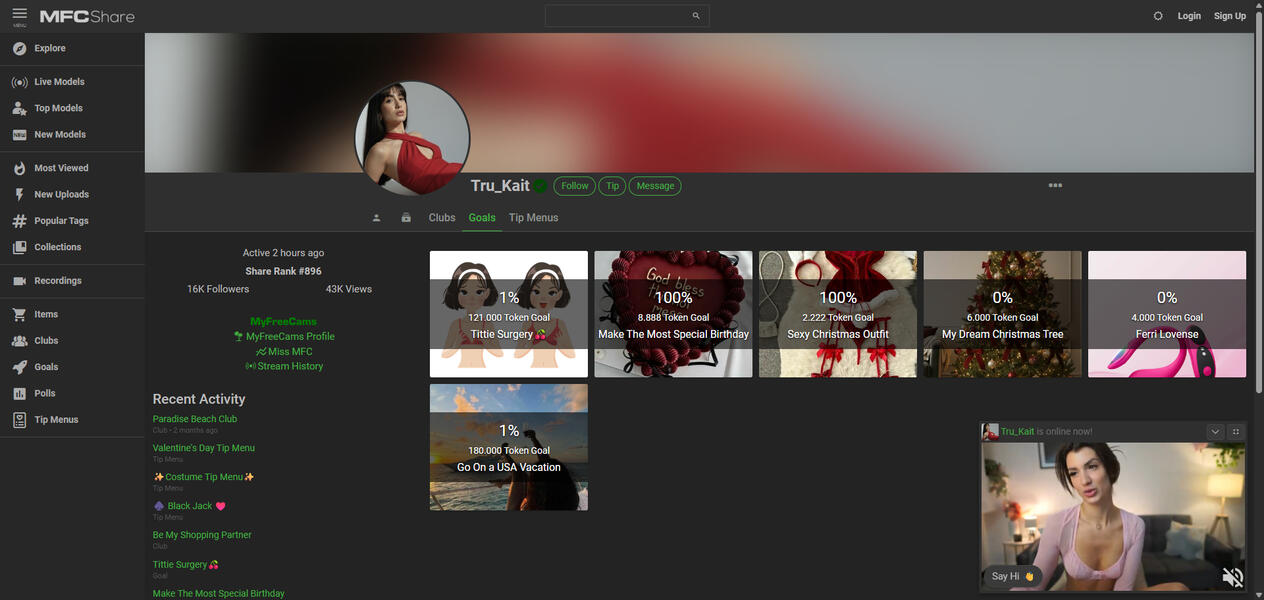
Task: Switch to the Tip Menus tab
Action: [533, 218]
